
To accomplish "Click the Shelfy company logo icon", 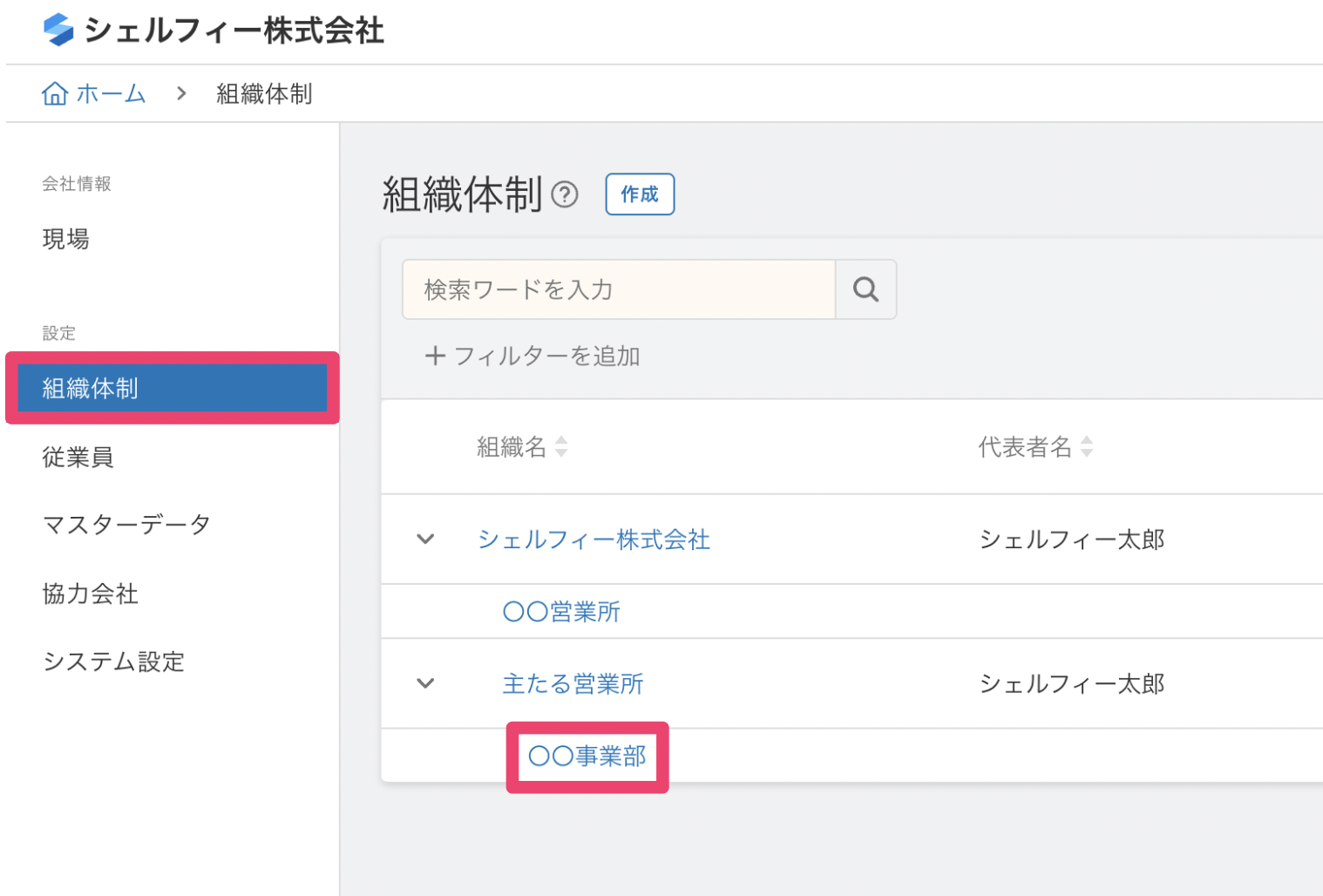I will click(x=58, y=30).
